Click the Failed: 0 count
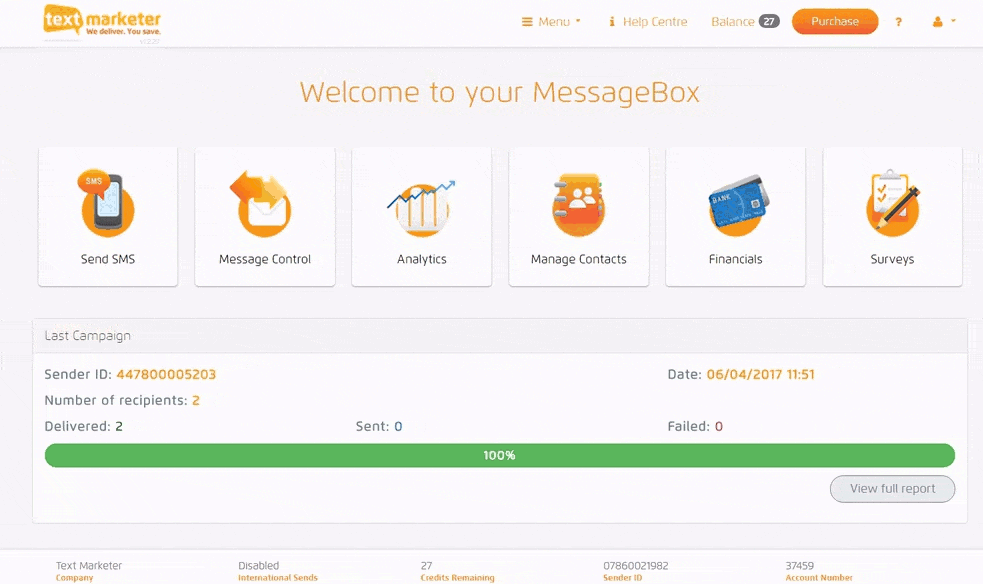 pyautogui.click(x=695, y=427)
